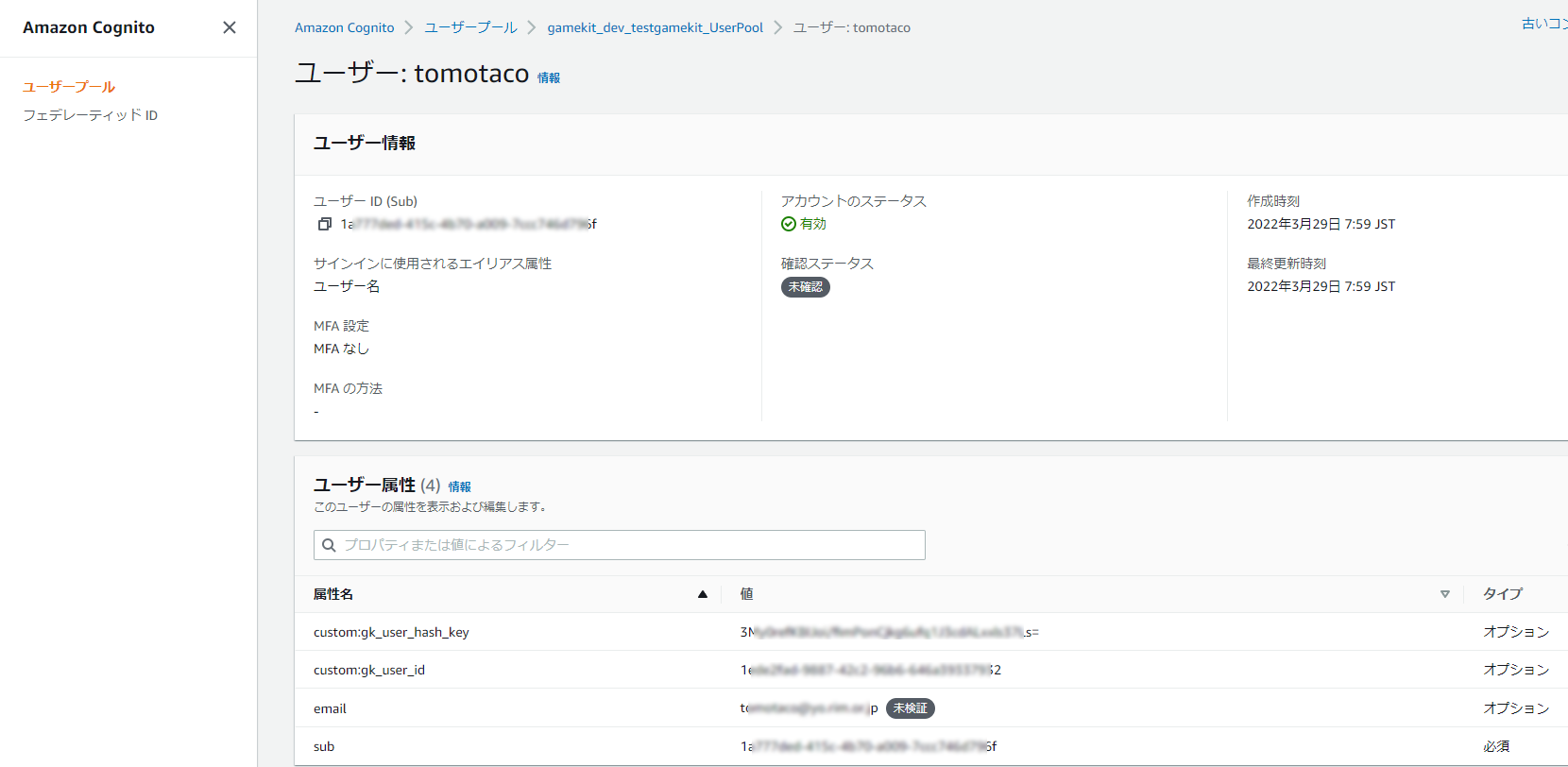Select the custom:gk_user_id attribute name
The height and width of the screenshot is (767, 1568).
coord(369,670)
